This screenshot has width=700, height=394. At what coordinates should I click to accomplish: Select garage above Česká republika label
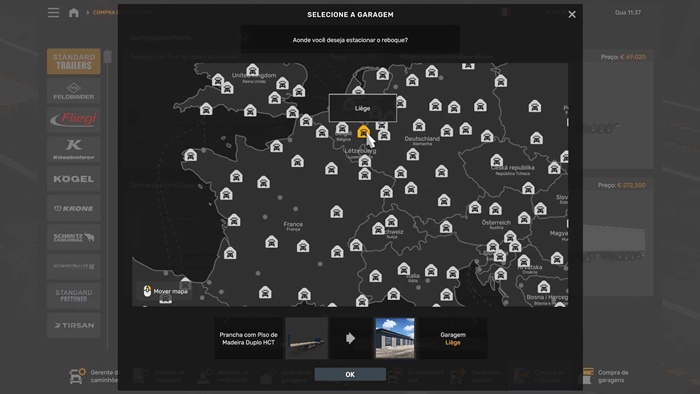(497, 161)
